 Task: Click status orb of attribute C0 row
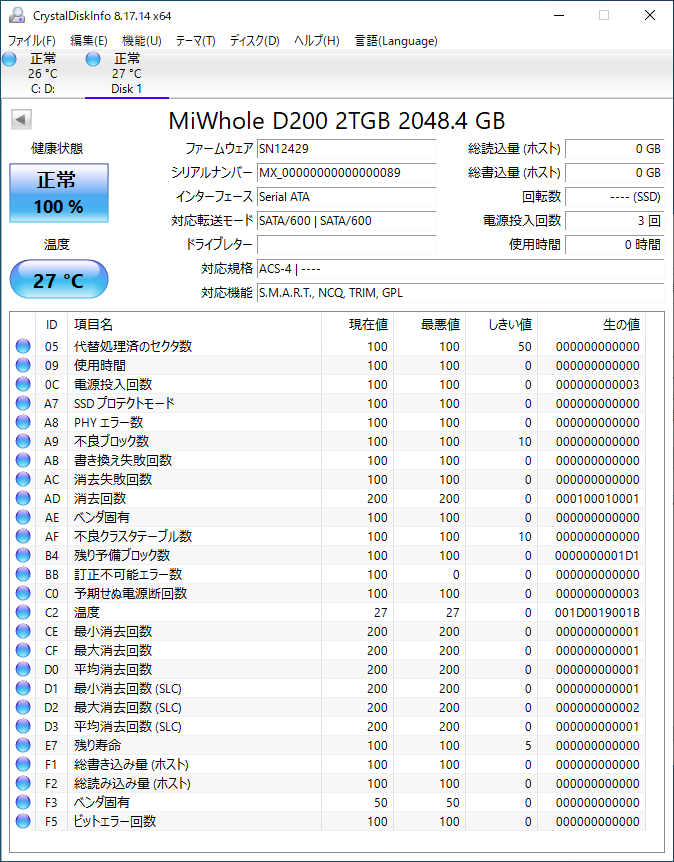(23, 593)
